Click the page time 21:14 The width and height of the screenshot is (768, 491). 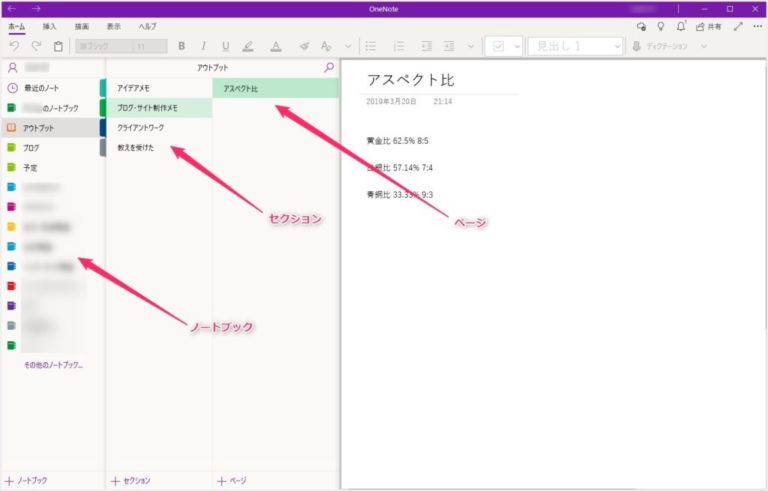(443, 101)
